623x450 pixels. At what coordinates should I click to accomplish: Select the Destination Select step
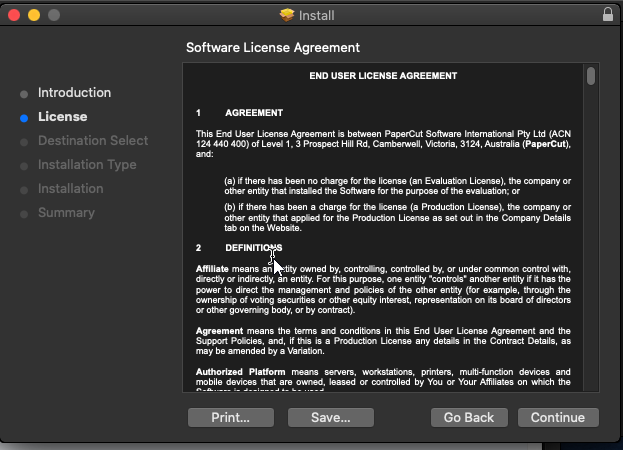(x=92, y=141)
